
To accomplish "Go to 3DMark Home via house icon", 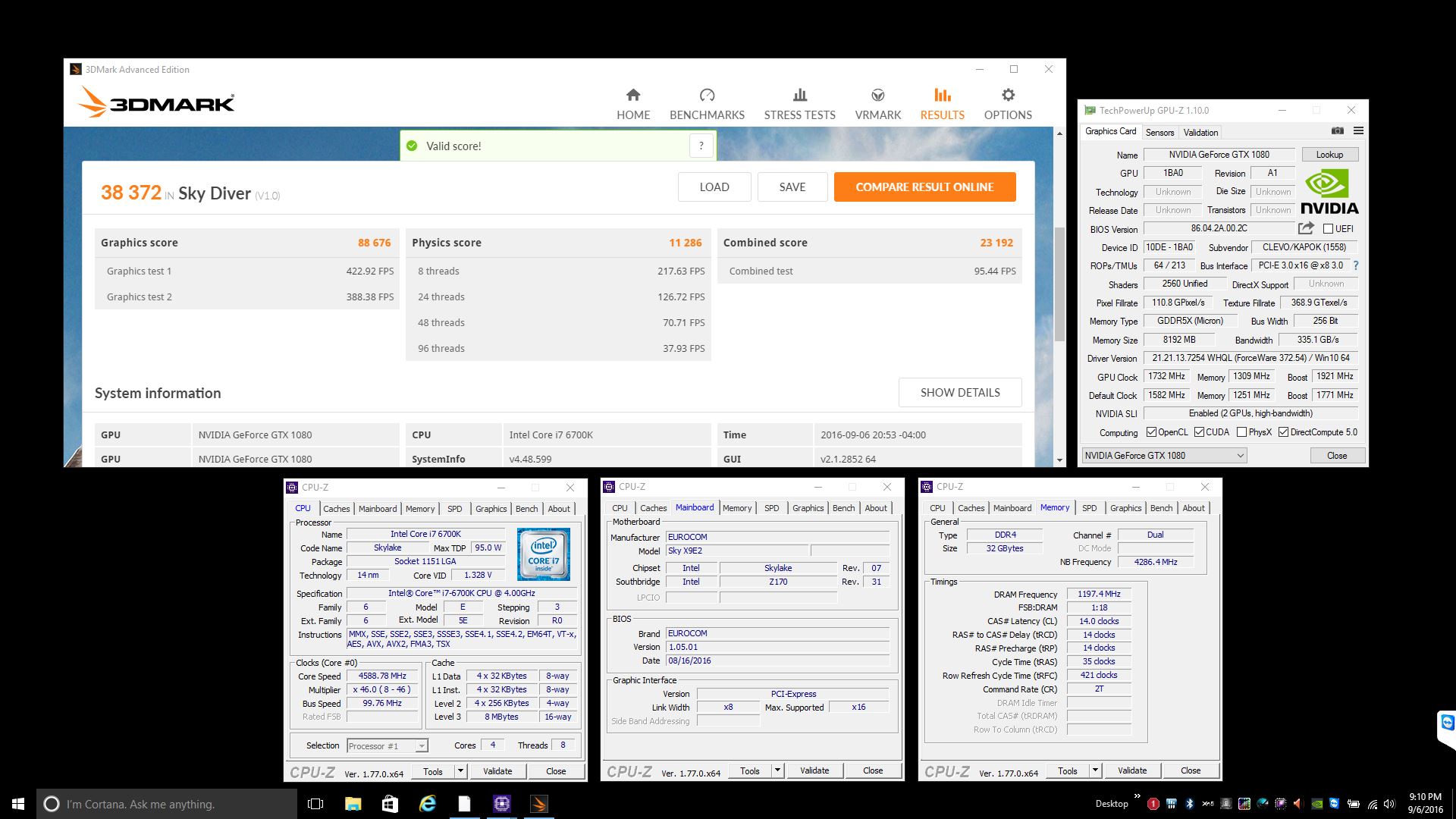I will pyautogui.click(x=633, y=95).
